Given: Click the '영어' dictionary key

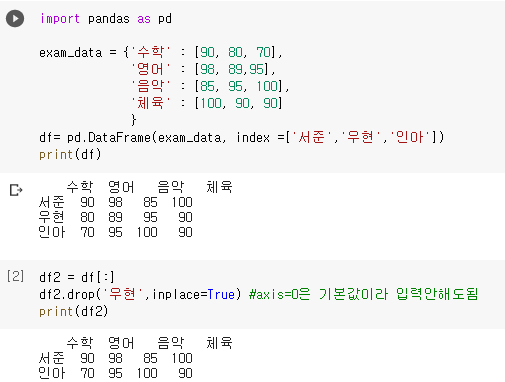Looking at the screenshot, I should point(151,69).
